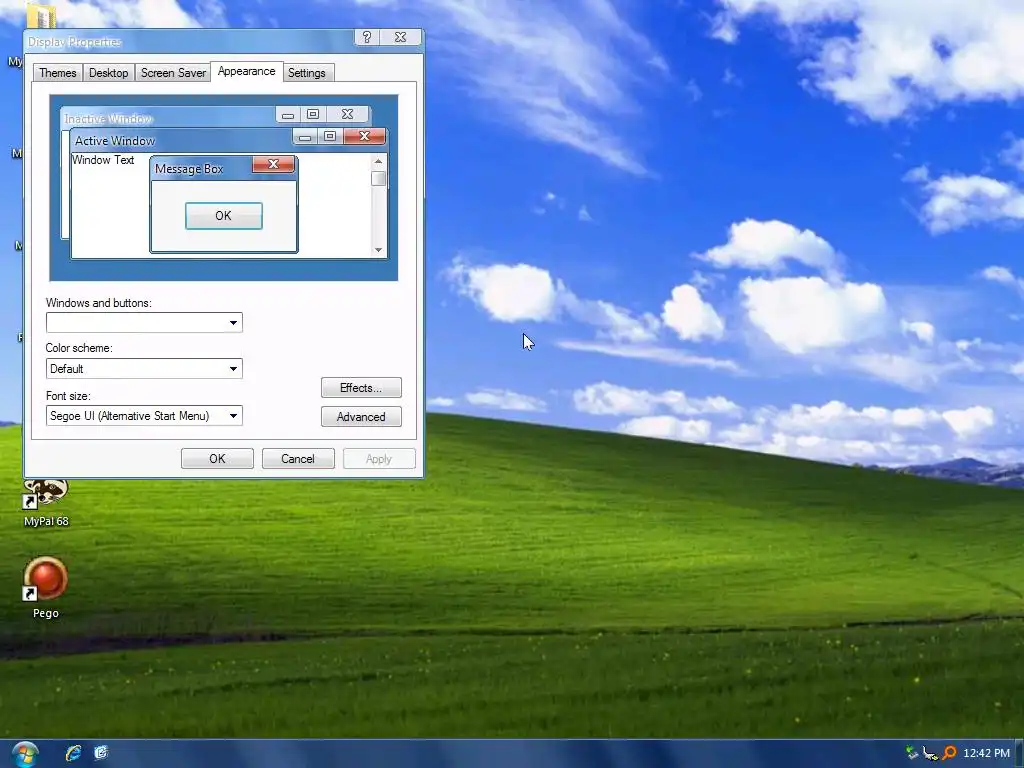
Task: Click the preview Window Text label
Action: [103, 160]
